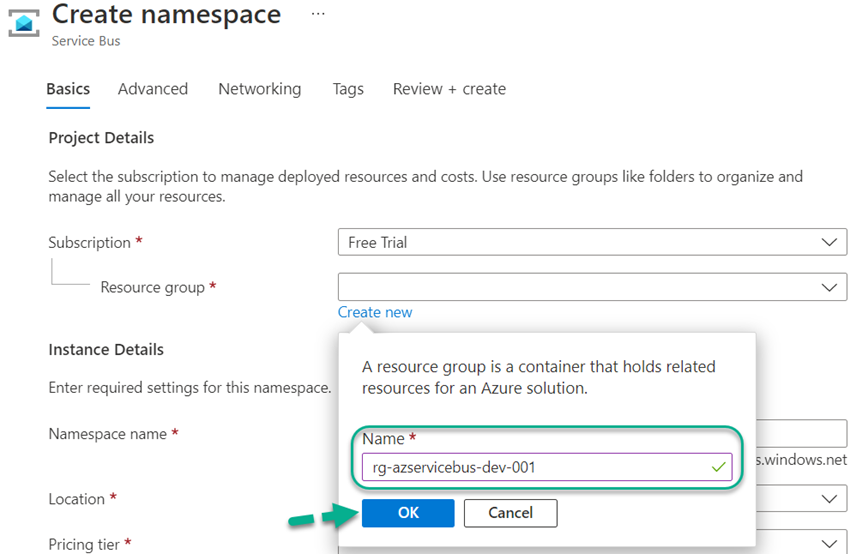Screen dimensions: 850x554
Task: Click the resource group description text in popup
Action: 539,377
